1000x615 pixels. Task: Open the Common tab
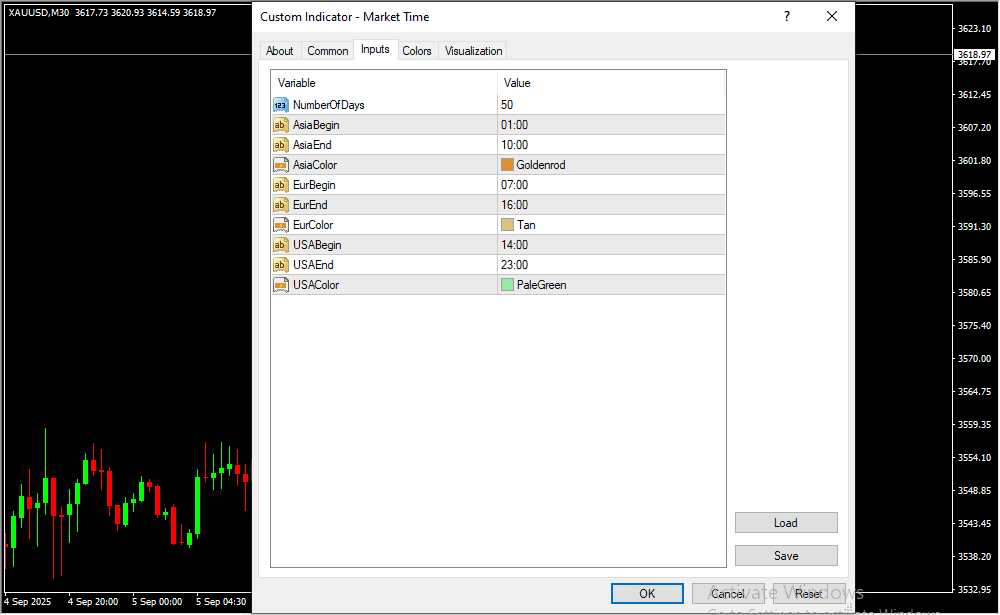(328, 51)
